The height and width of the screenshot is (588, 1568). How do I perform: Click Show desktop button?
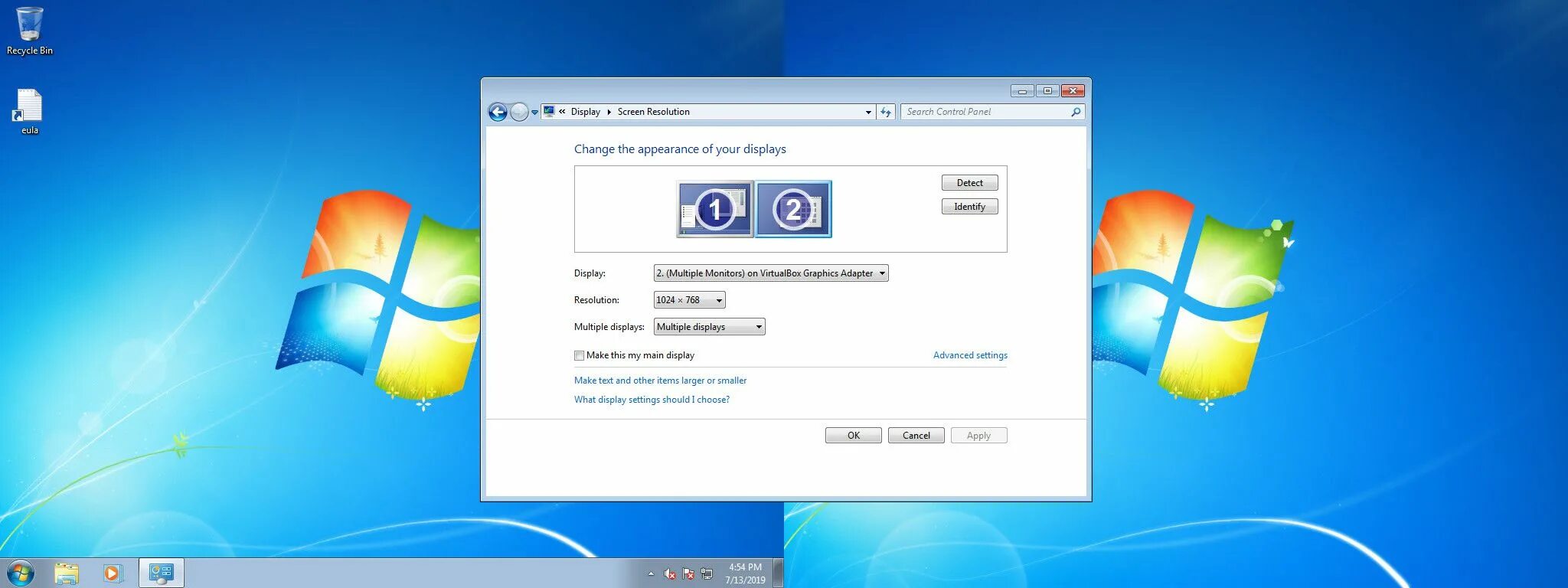(779, 573)
